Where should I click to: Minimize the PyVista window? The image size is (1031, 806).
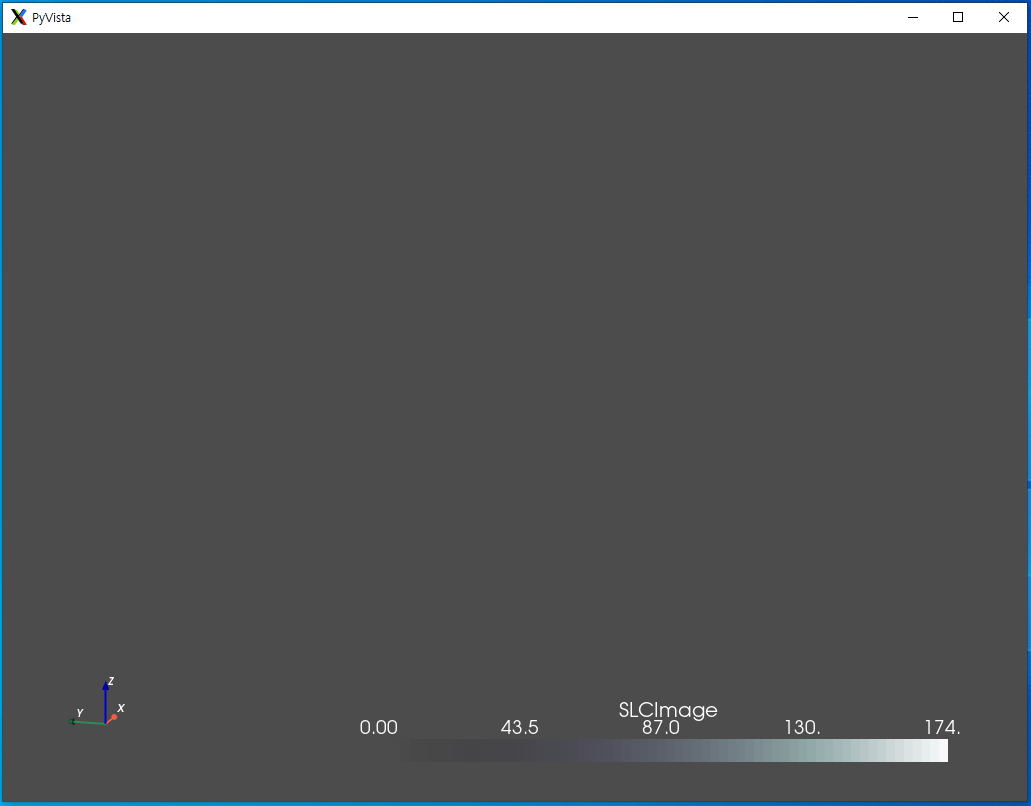pos(911,17)
